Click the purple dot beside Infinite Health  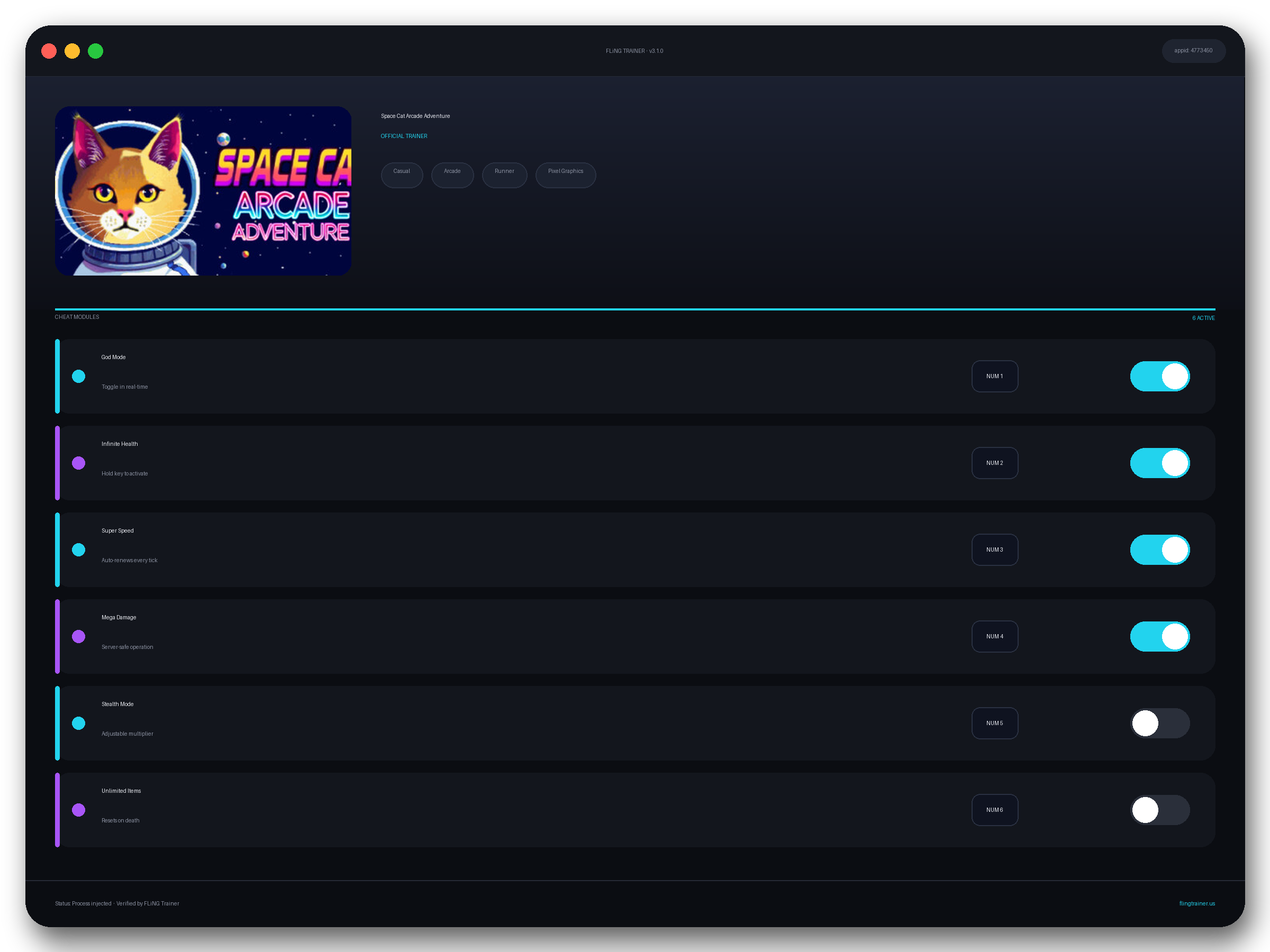coord(79,463)
